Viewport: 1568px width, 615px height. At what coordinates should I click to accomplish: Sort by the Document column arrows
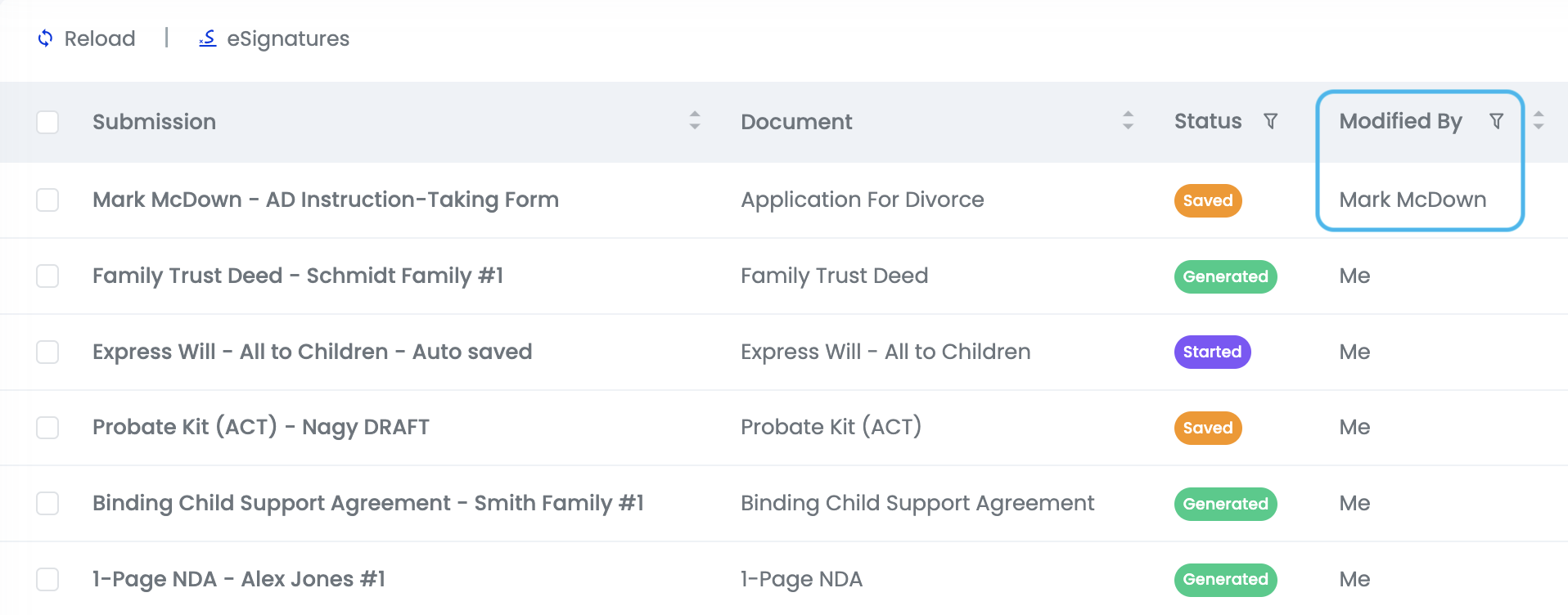click(x=1128, y=121)
